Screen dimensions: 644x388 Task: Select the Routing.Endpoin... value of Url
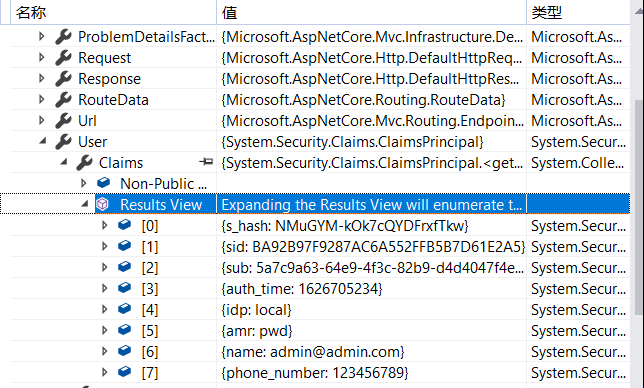[x=373, y=121]
